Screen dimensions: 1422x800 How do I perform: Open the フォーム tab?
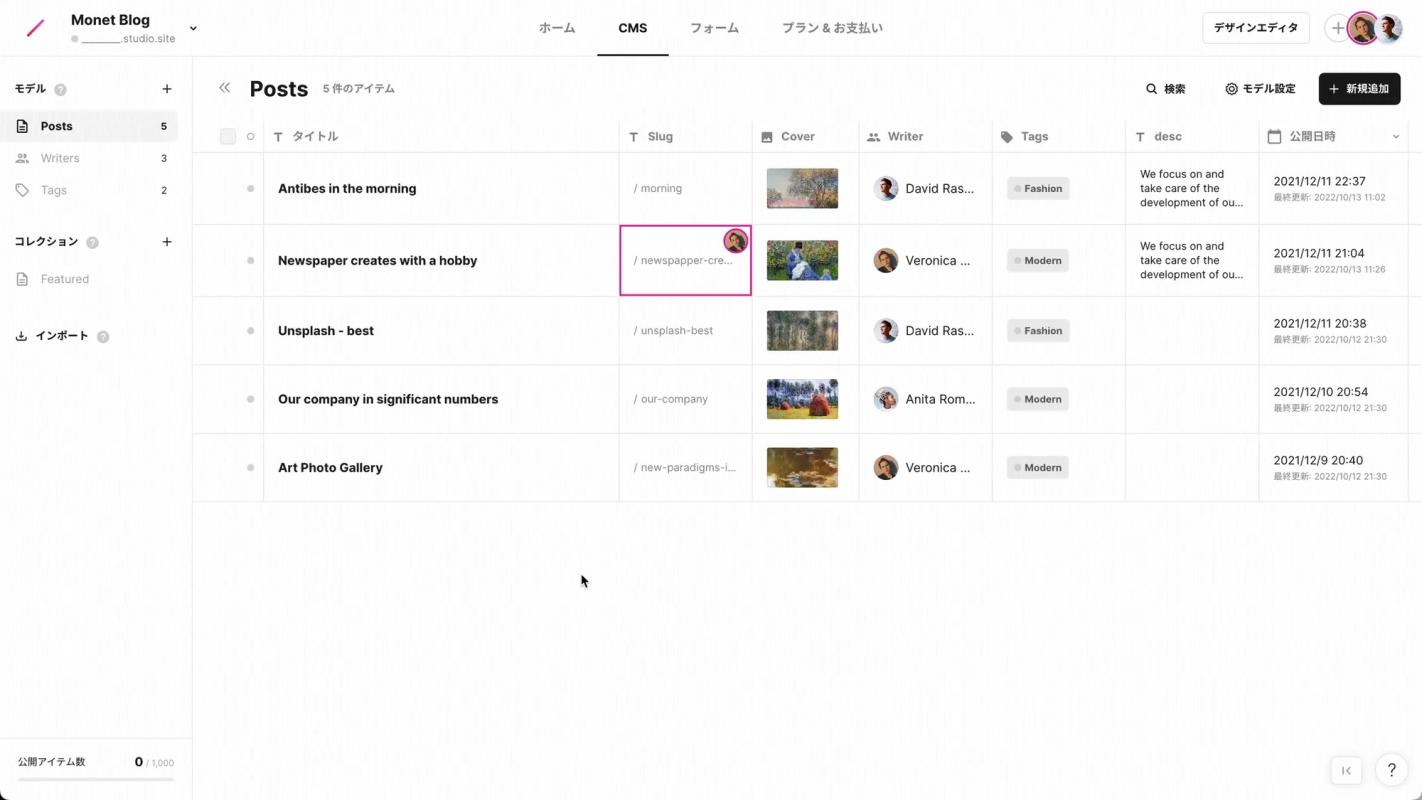click(714, 28)
